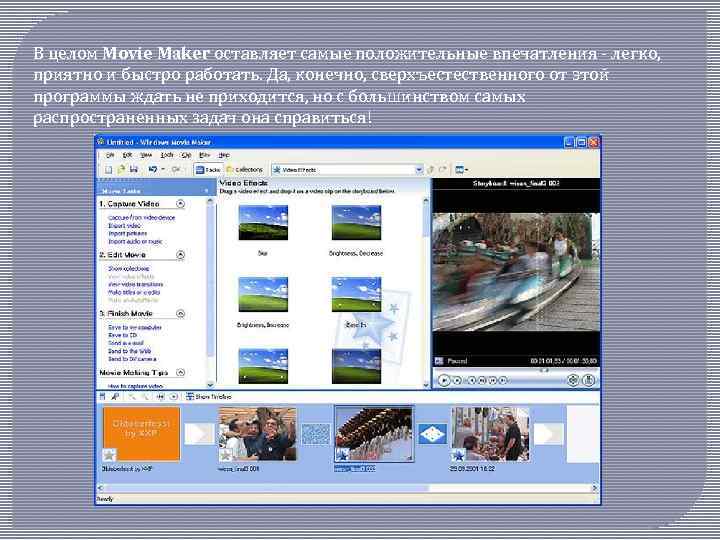Save the project using the floppy icon
This screenshot has width=720, height=540.
(133, 169)
